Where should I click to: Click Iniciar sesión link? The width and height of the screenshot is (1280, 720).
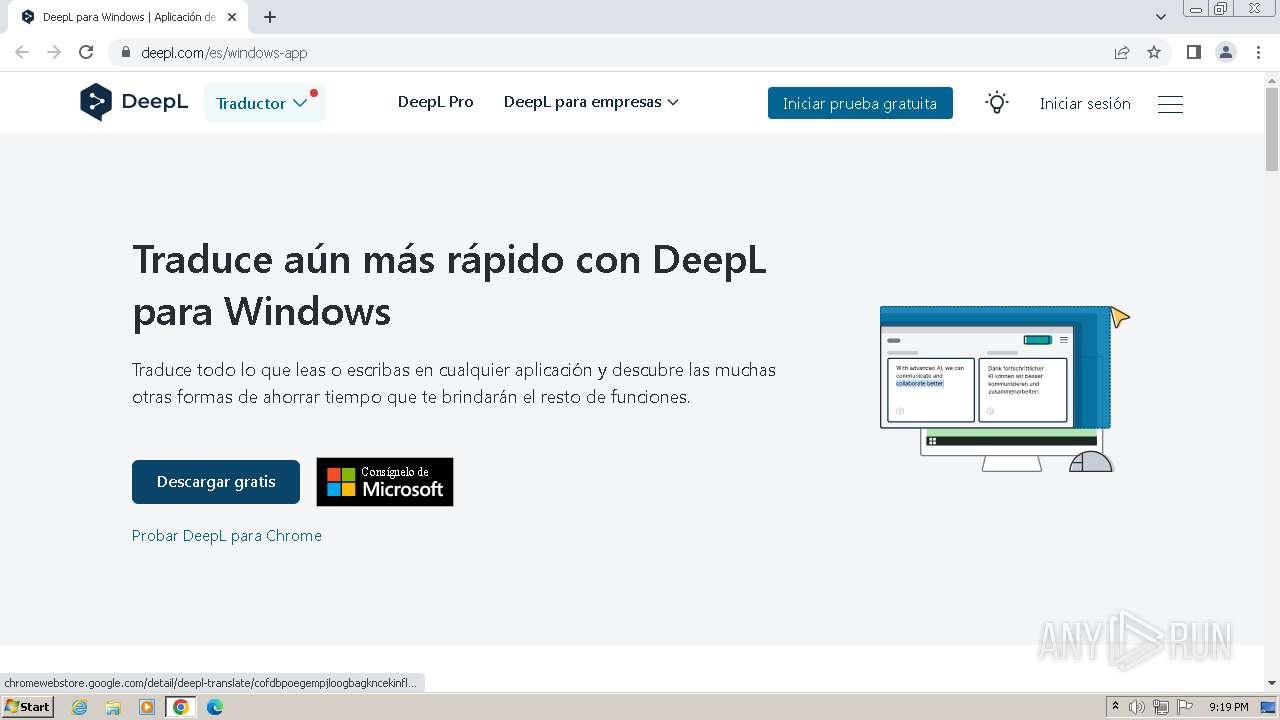(x=1085, y=104)
